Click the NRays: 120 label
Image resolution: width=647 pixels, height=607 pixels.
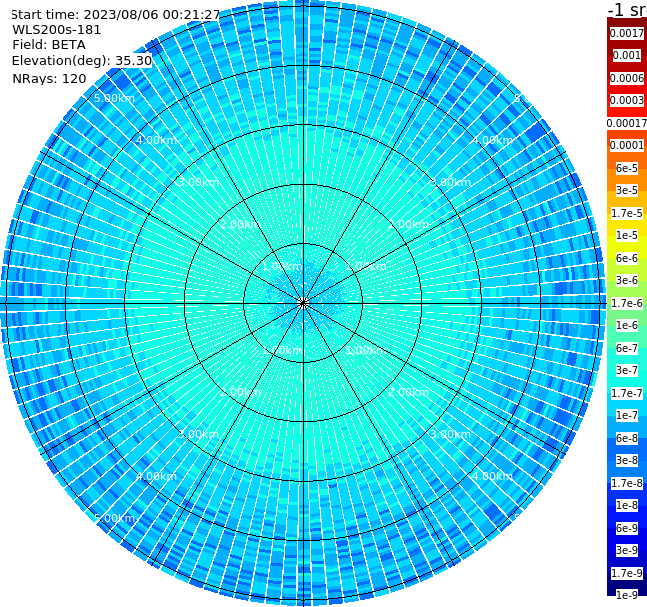tap(49, 78)
